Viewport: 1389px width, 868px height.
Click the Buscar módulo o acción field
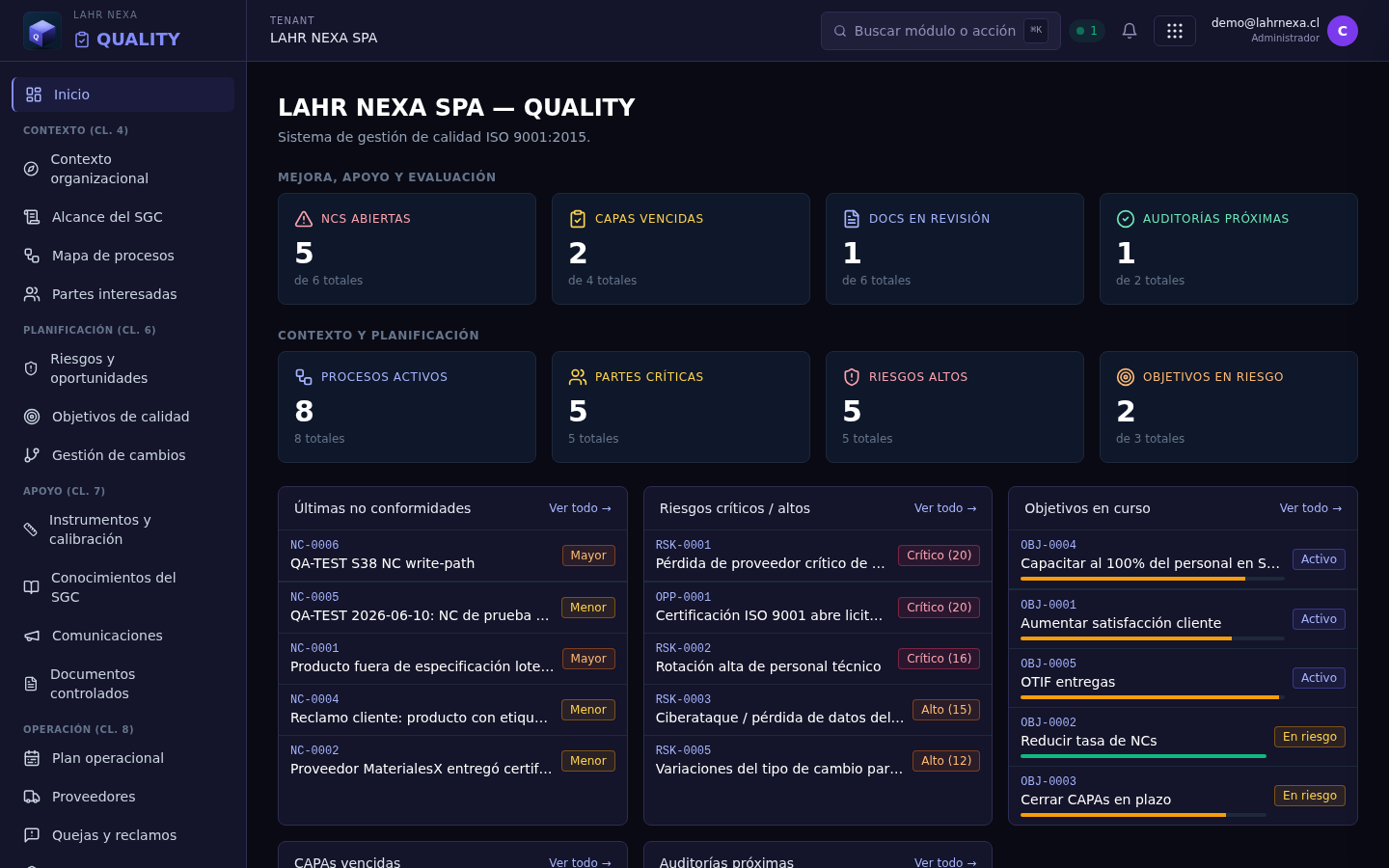(940, 31)
